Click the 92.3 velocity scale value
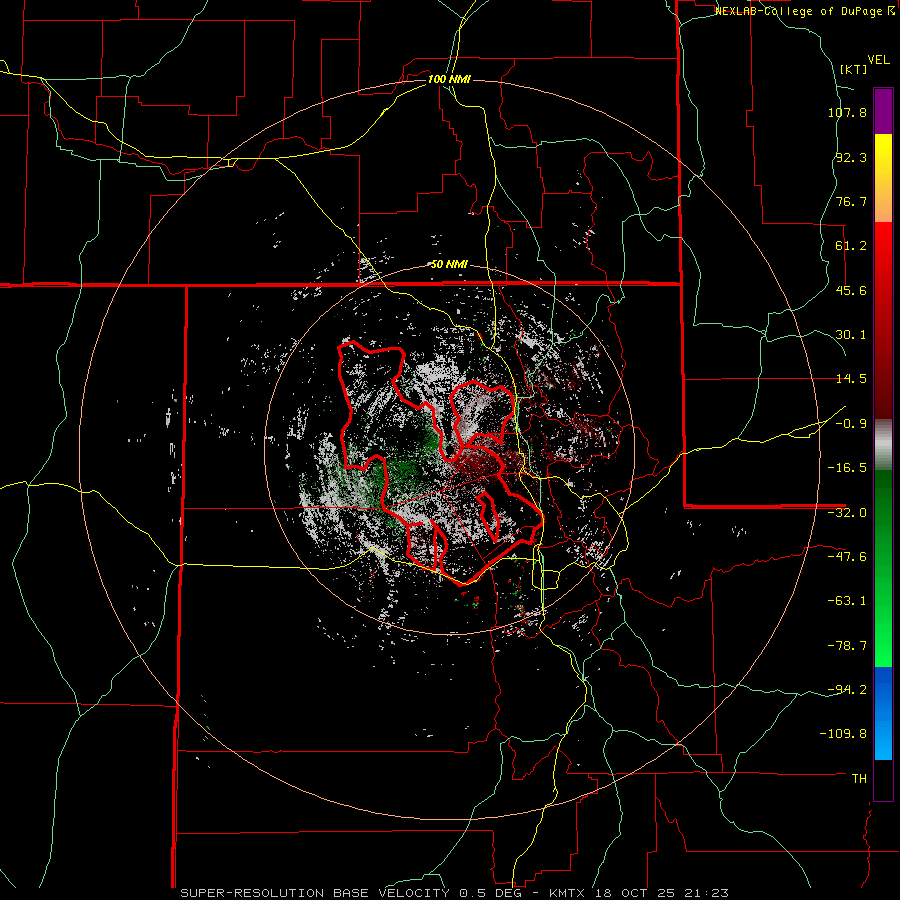This screenshot has height=900, width=900. (851, 157)
